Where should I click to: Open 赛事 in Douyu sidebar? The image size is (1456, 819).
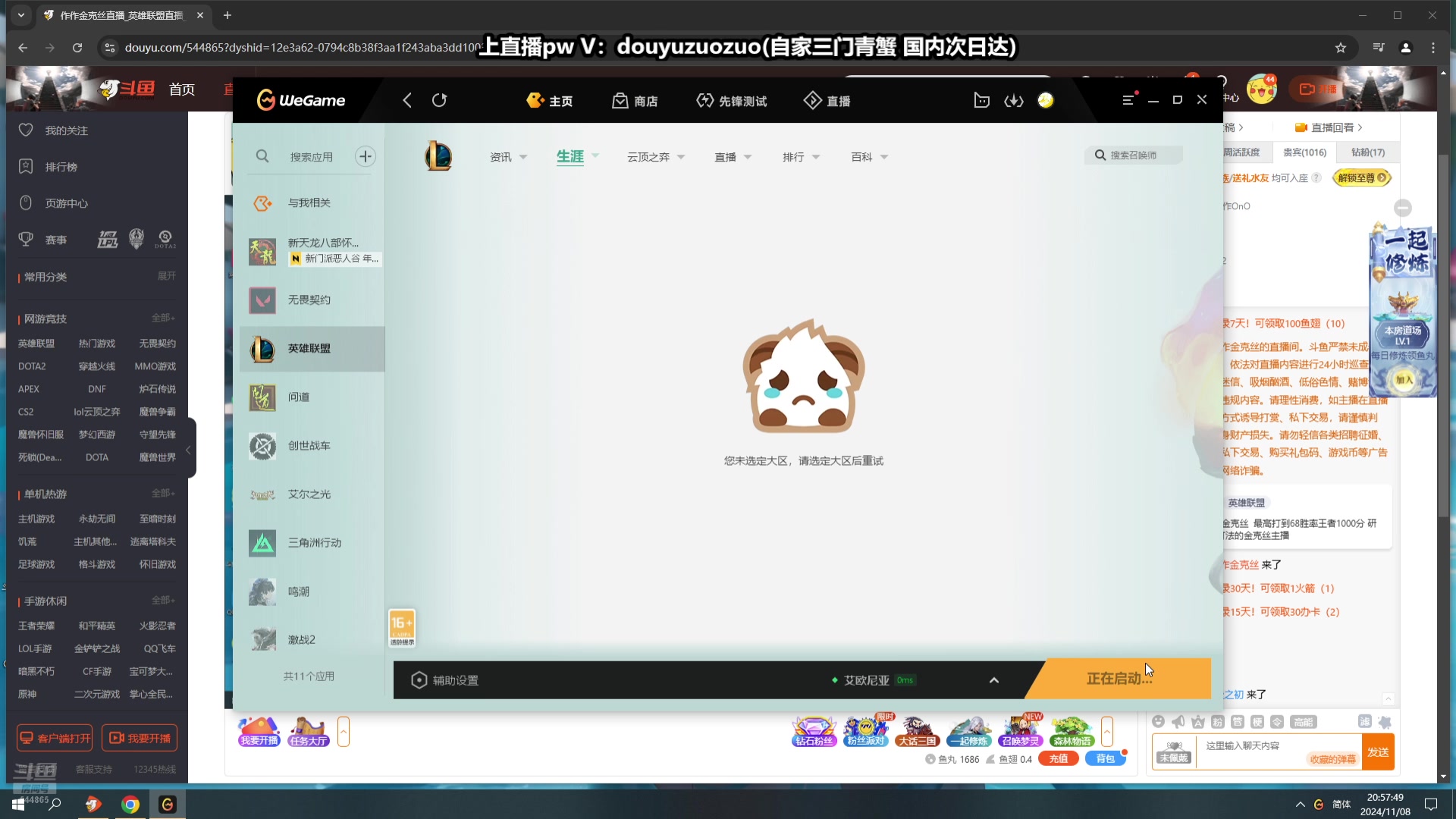pos(43,240)
